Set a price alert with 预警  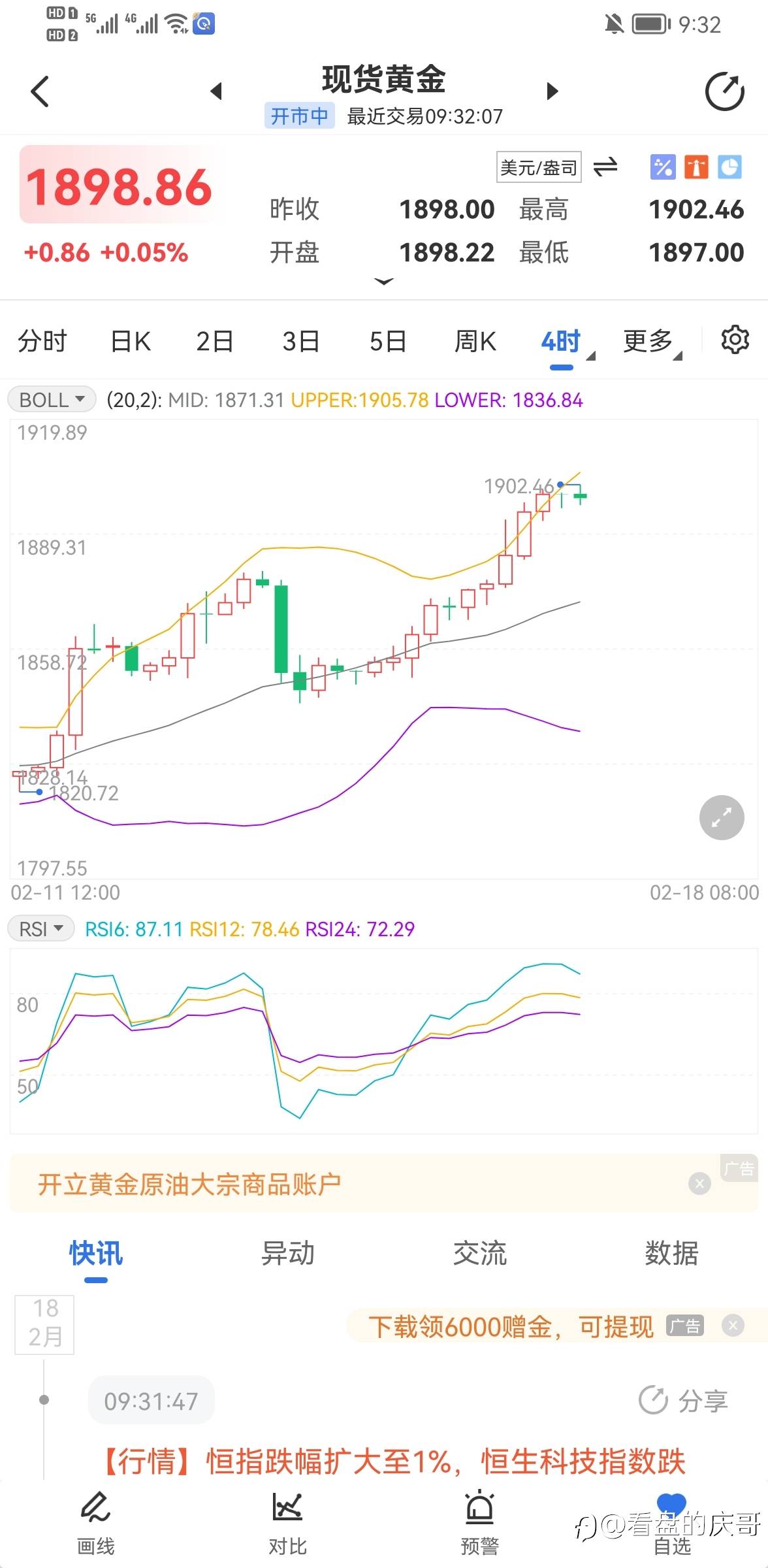tap(479, 1522)
